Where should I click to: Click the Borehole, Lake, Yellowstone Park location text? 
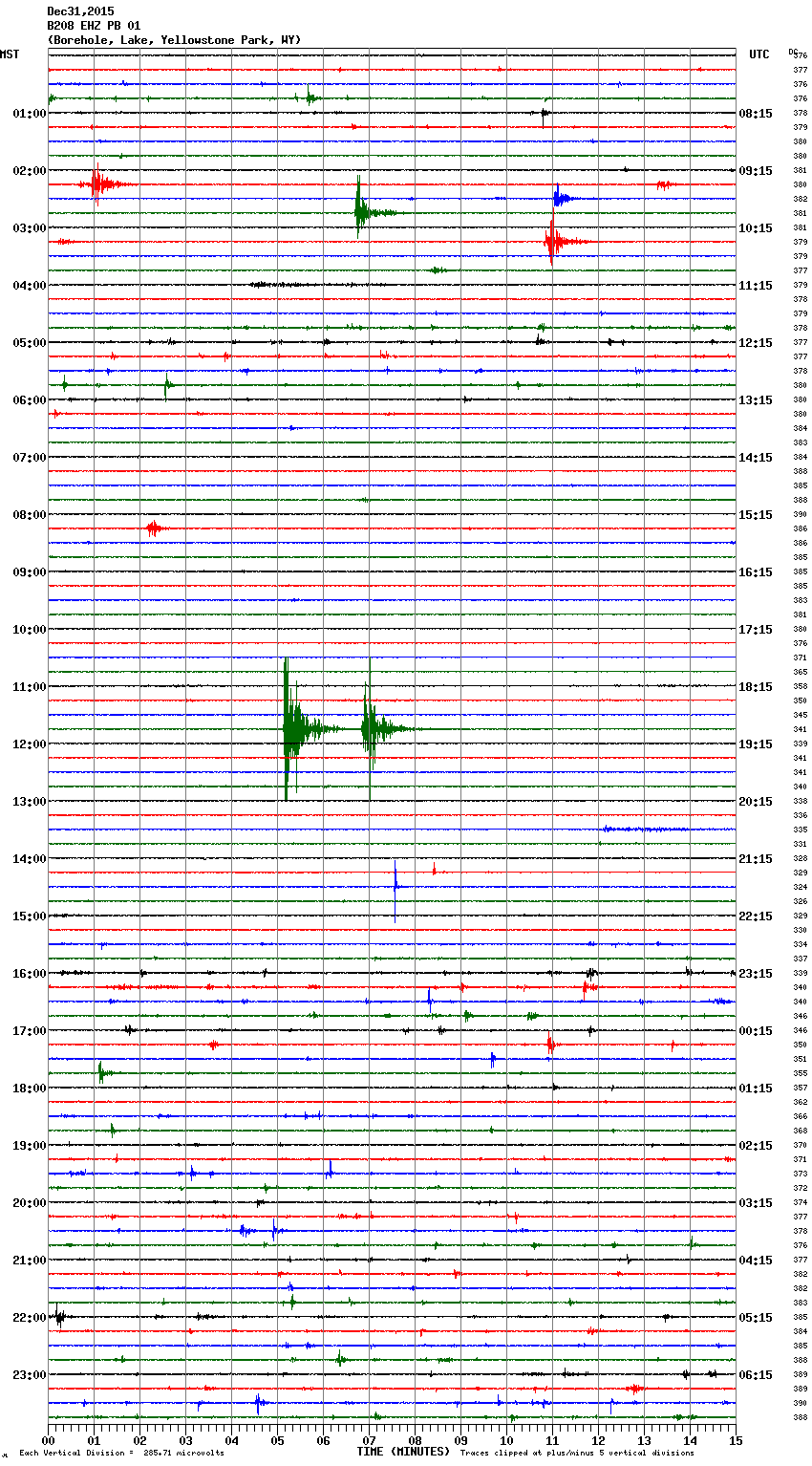(174, 40)
